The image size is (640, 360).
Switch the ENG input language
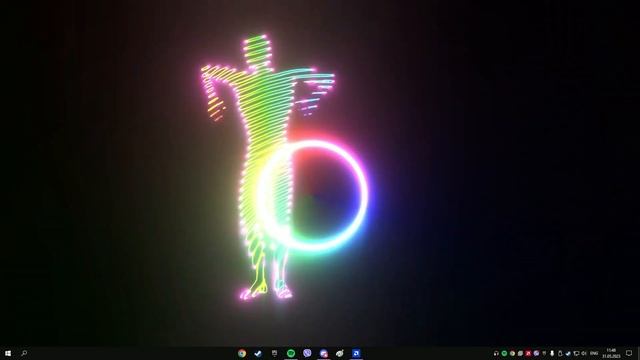coord(594,353)
